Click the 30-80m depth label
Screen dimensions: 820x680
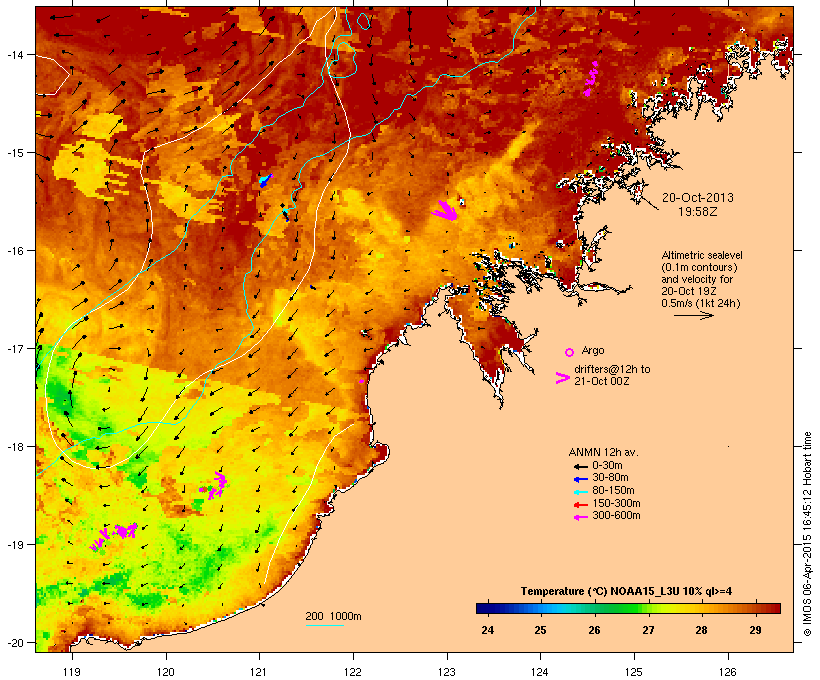point(610,478)
